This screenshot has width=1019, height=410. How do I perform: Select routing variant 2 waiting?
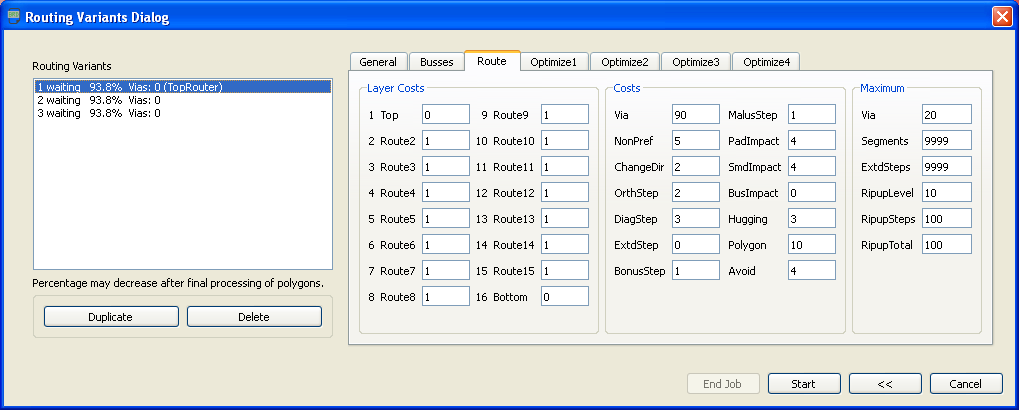click(x=183, y=100)
